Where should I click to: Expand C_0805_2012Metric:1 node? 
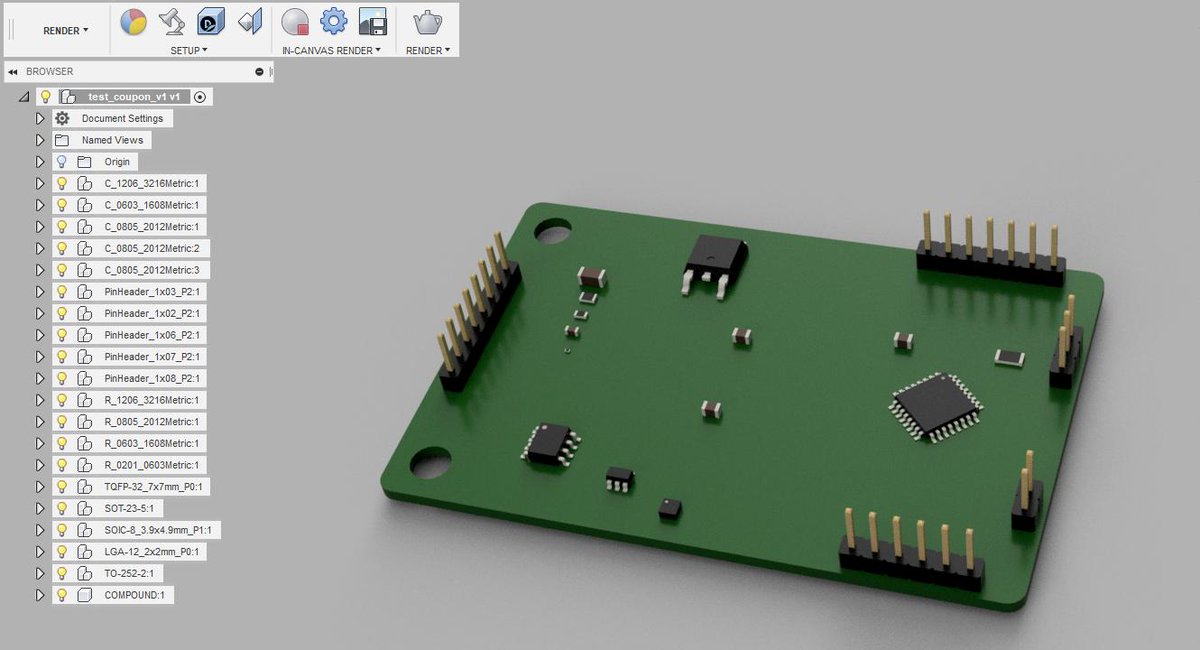pyautogui.click(x=40, y=227)
